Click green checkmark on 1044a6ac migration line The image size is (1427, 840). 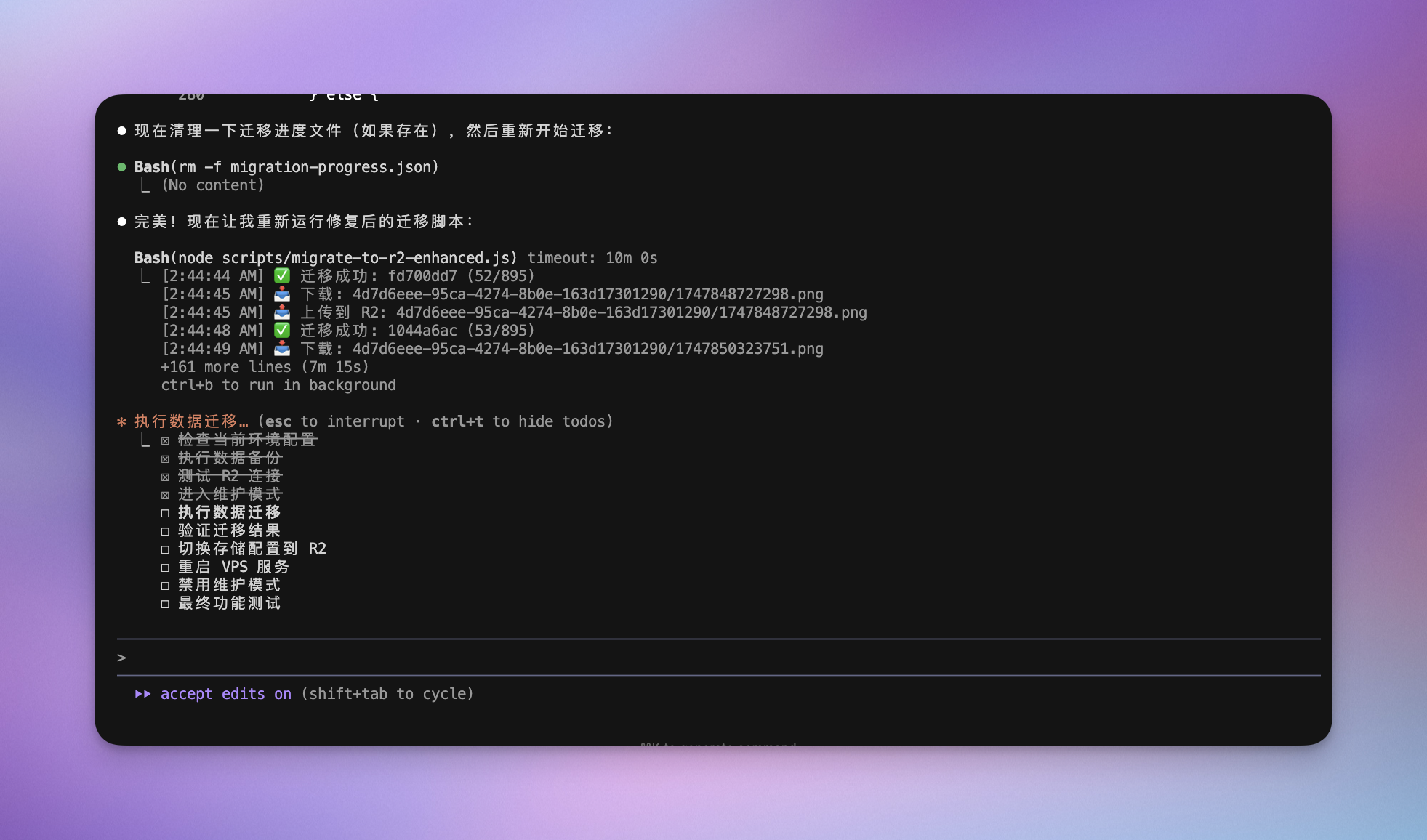click(282, 331)
